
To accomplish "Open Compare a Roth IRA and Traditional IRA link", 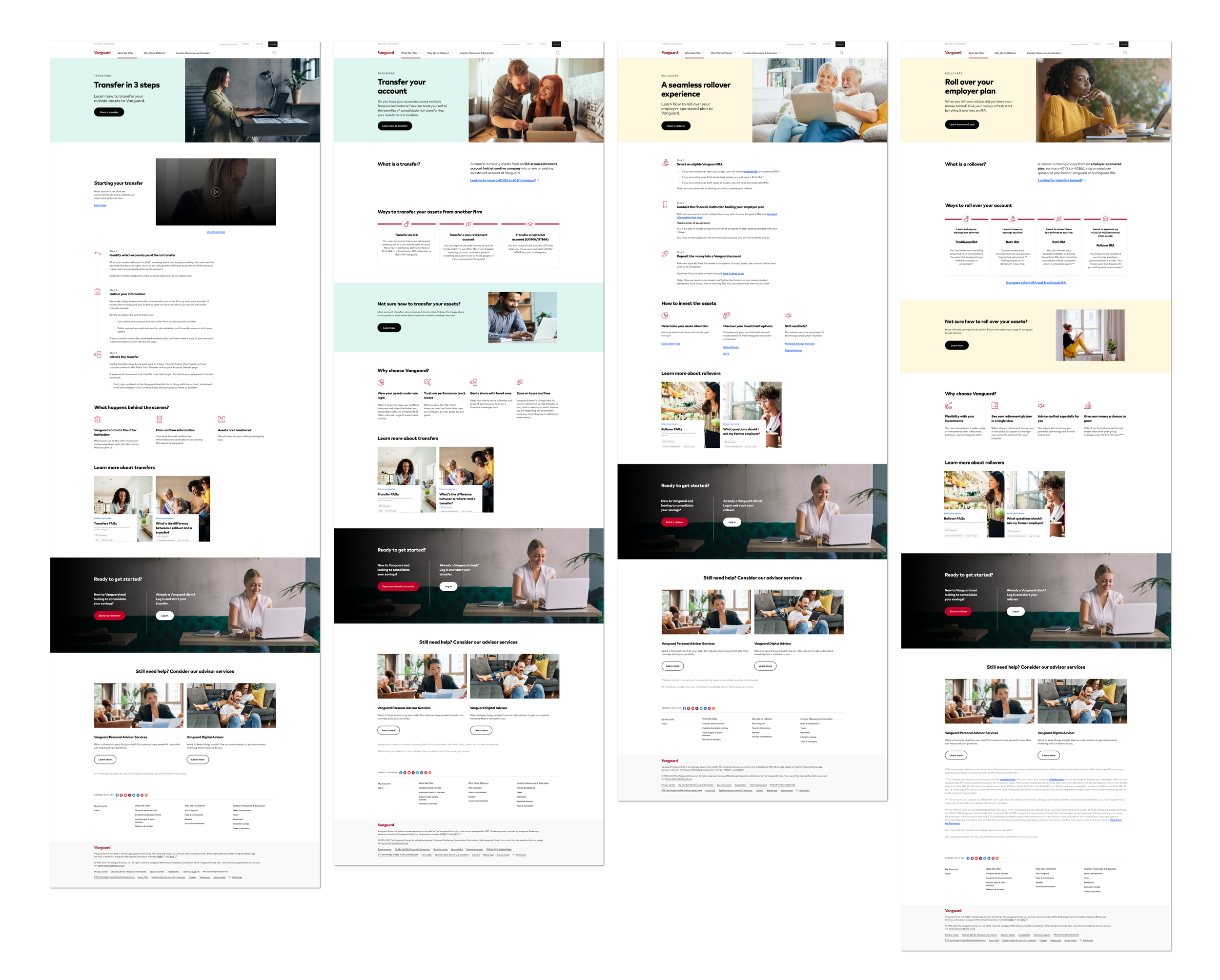I will [1035, 283].
